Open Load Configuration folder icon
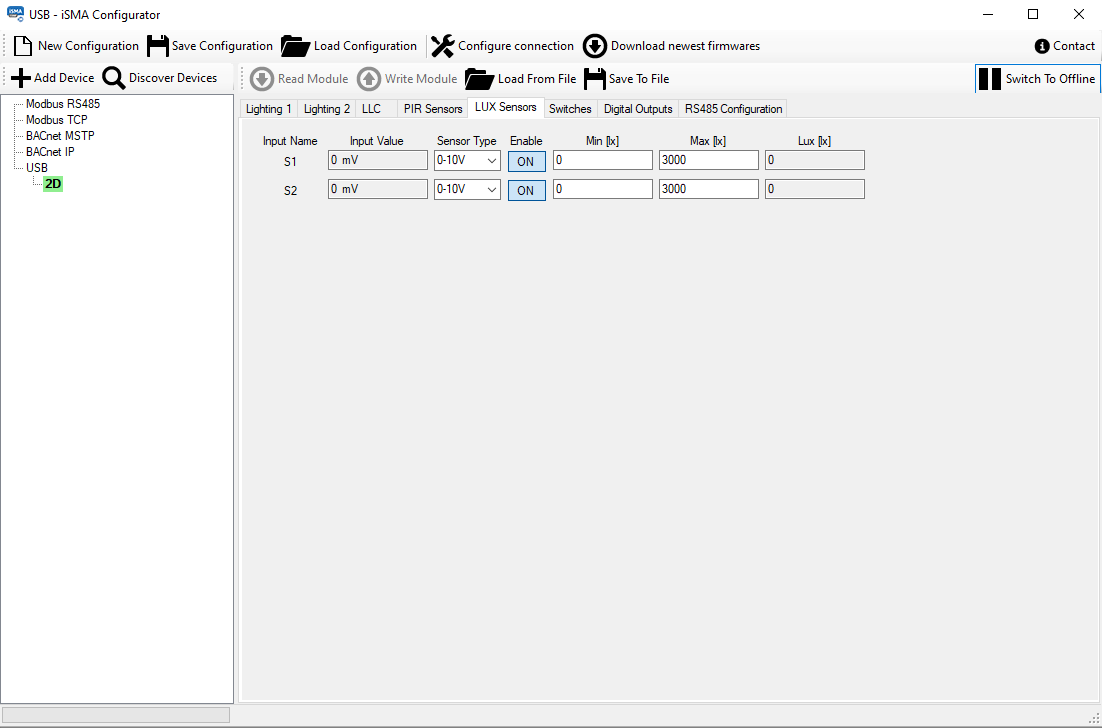The image size is (1102, 728). pyautogui.click(x=296, y=46)
